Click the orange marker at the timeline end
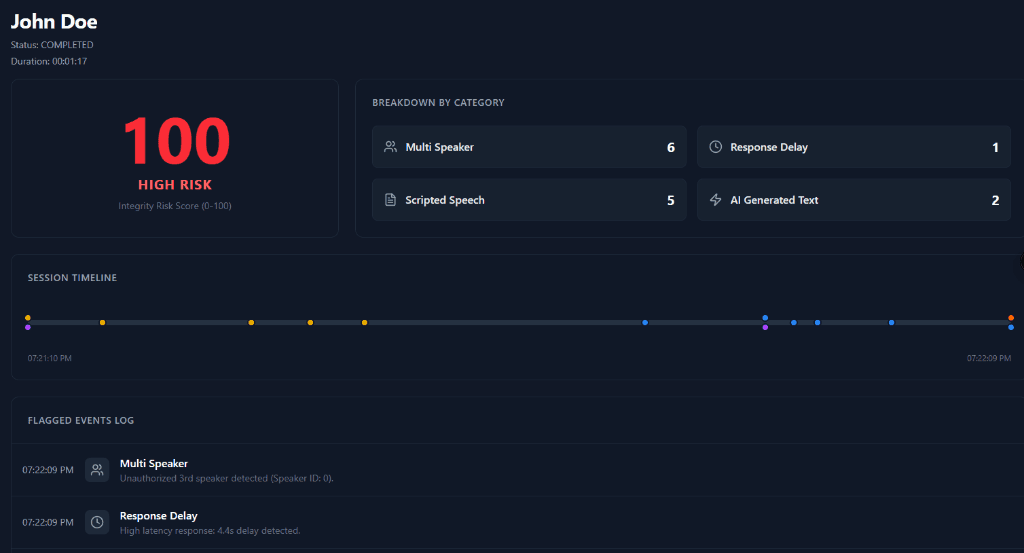1024x553 pixels. [x=1011, y=318]
